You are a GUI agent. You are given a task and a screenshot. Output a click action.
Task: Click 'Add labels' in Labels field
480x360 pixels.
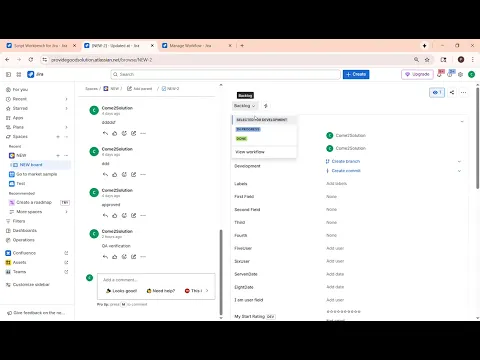[336, 184]
